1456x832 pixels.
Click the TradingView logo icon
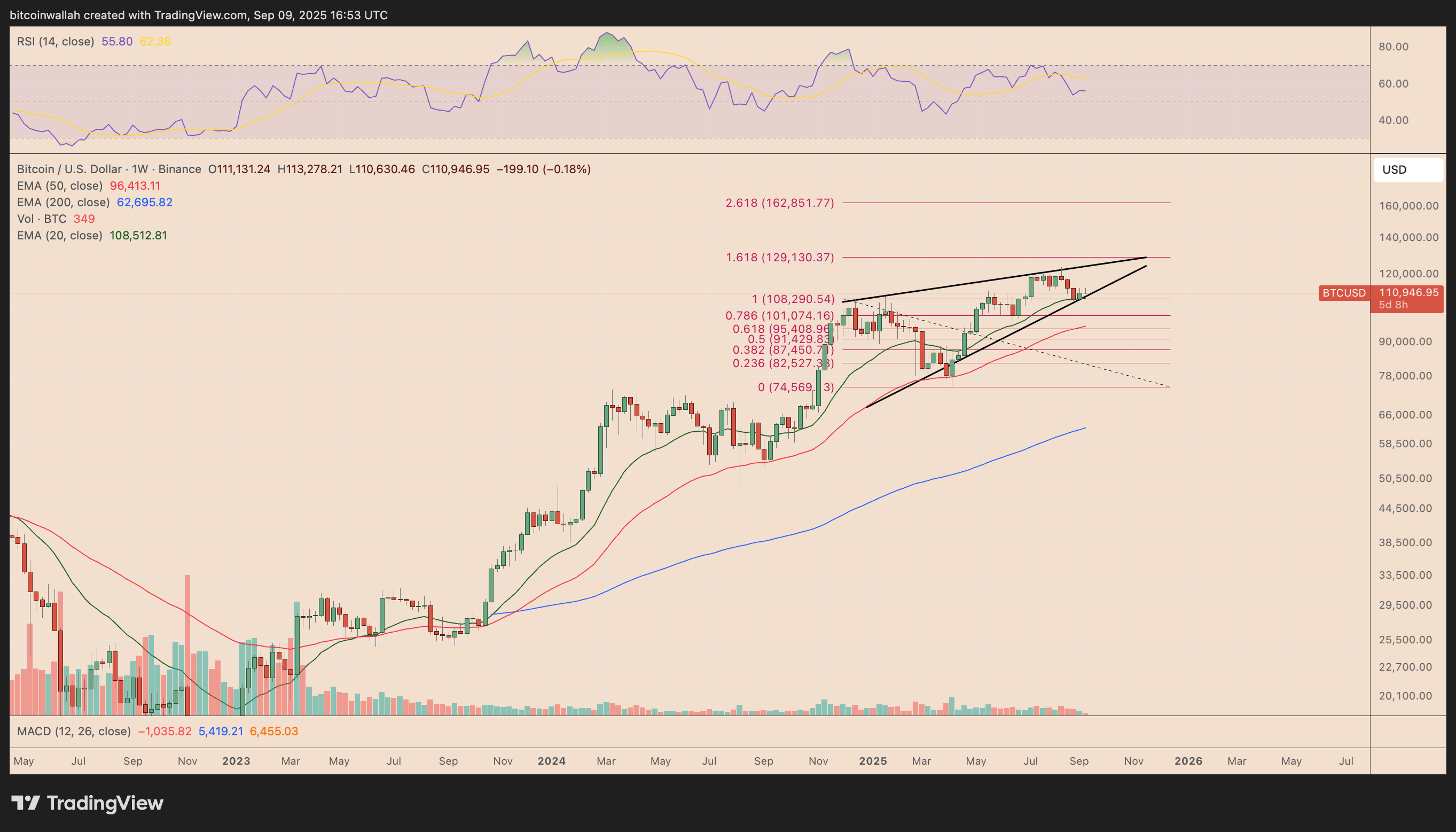[x=26, y=803]
